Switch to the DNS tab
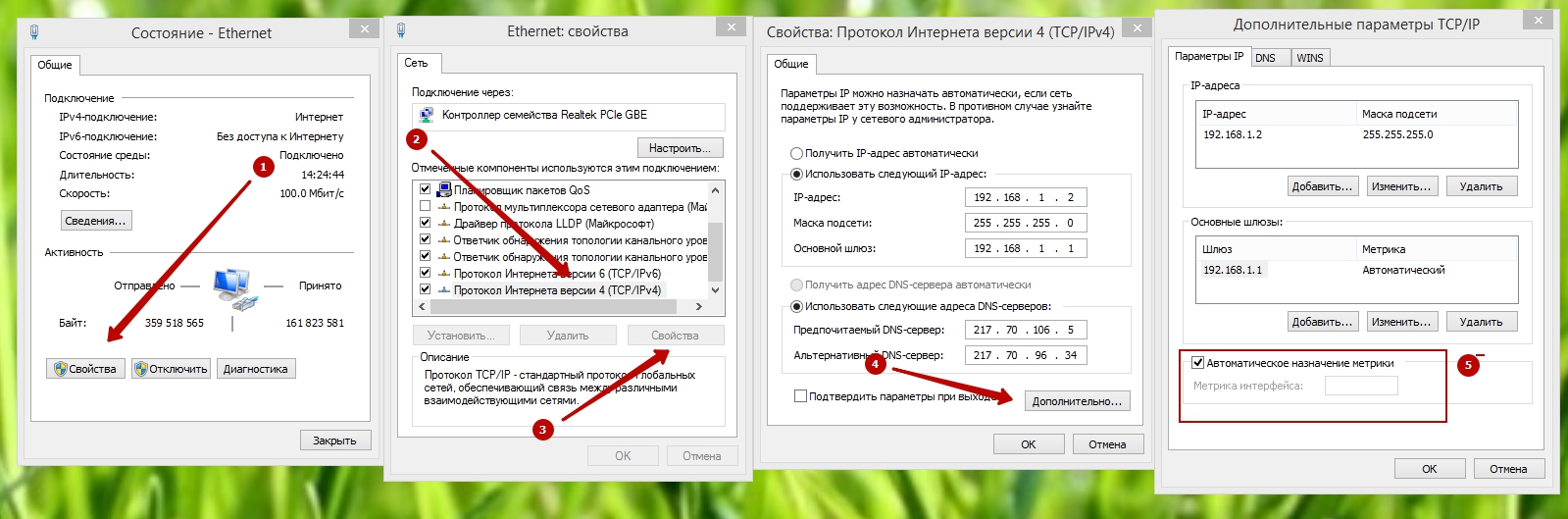This screenshot has height=519, width=1568. 1265,58
